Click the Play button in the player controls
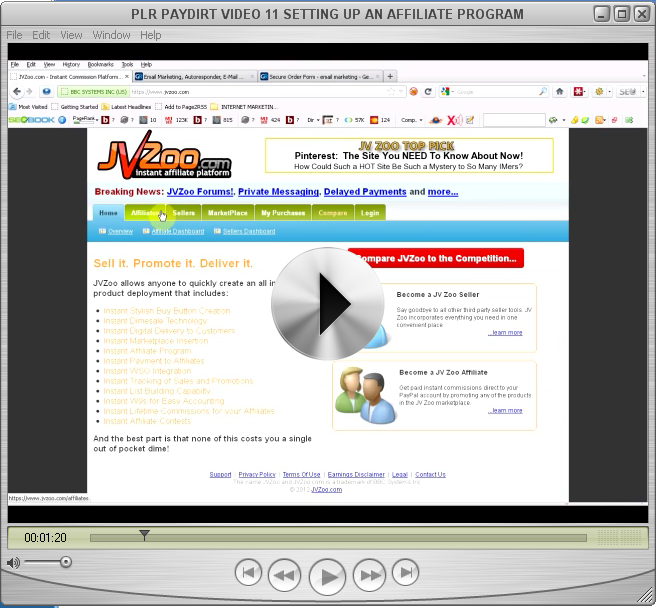 coord(327,577)
